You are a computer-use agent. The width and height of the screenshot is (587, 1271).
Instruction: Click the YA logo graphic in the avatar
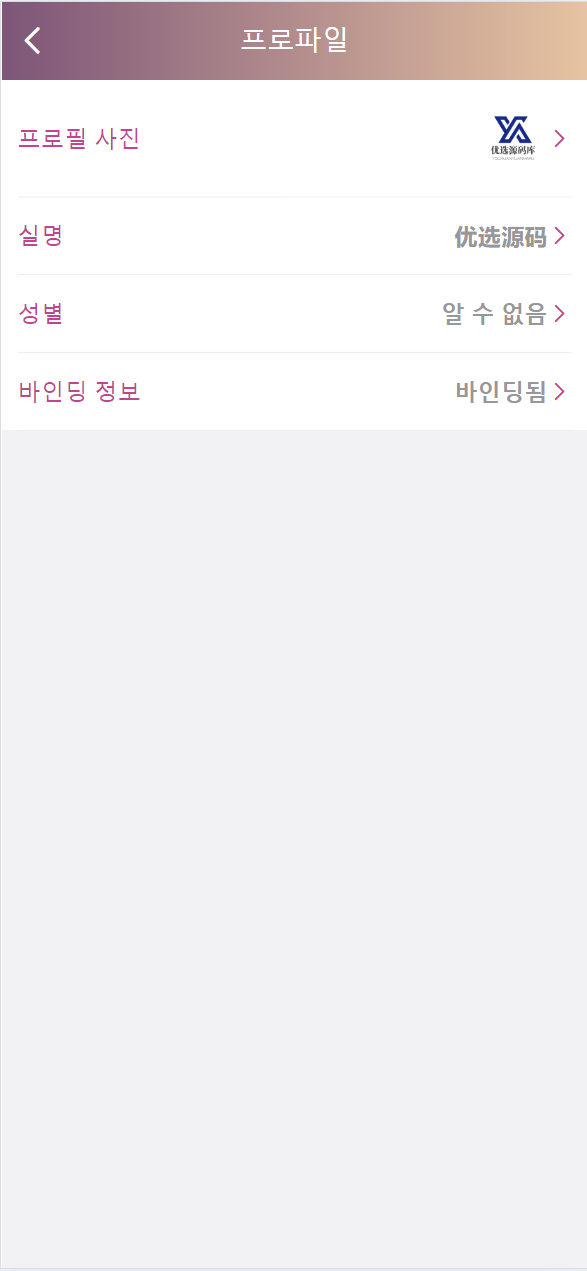[513, 130]
